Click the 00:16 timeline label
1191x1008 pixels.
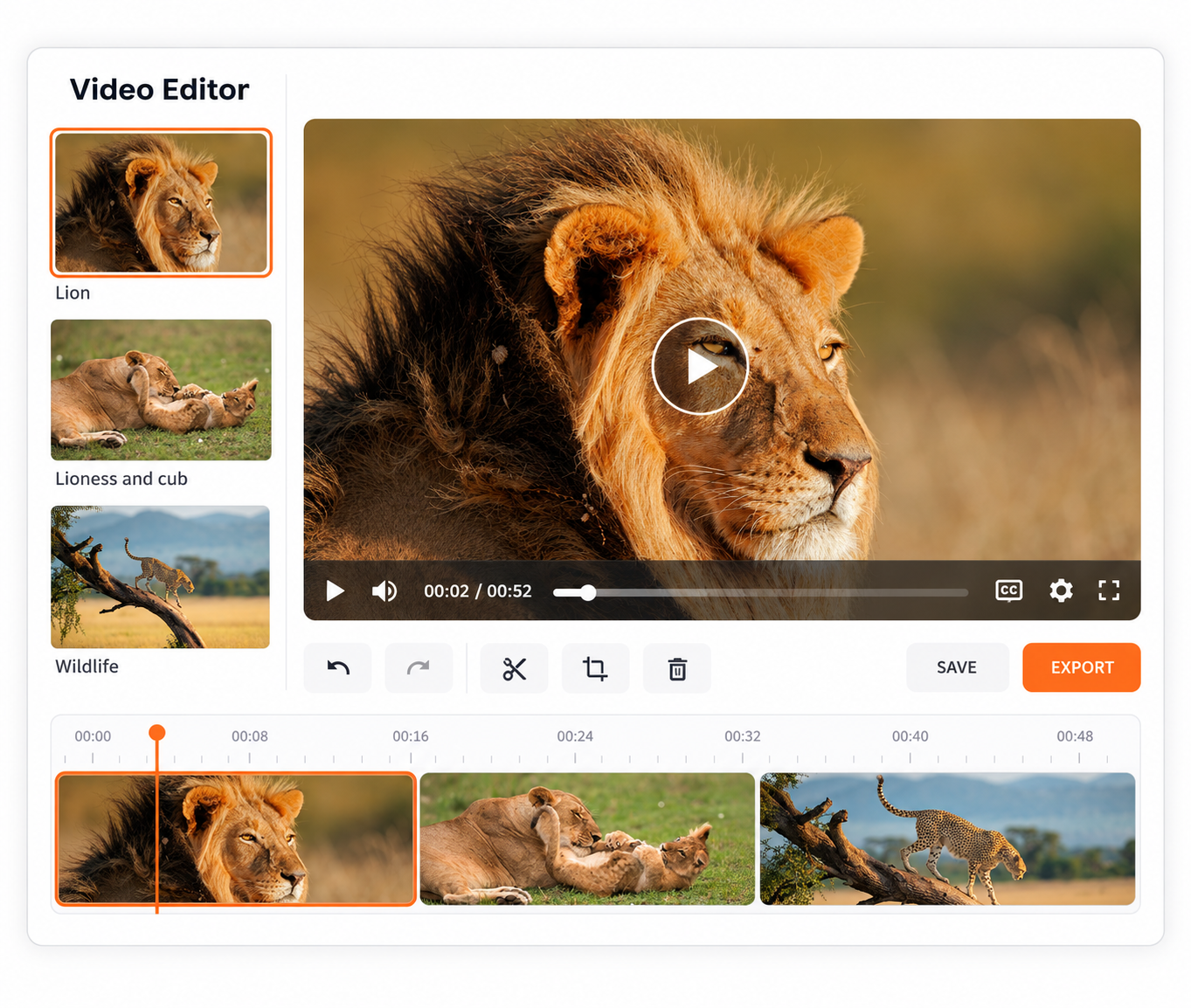[411, 736]
